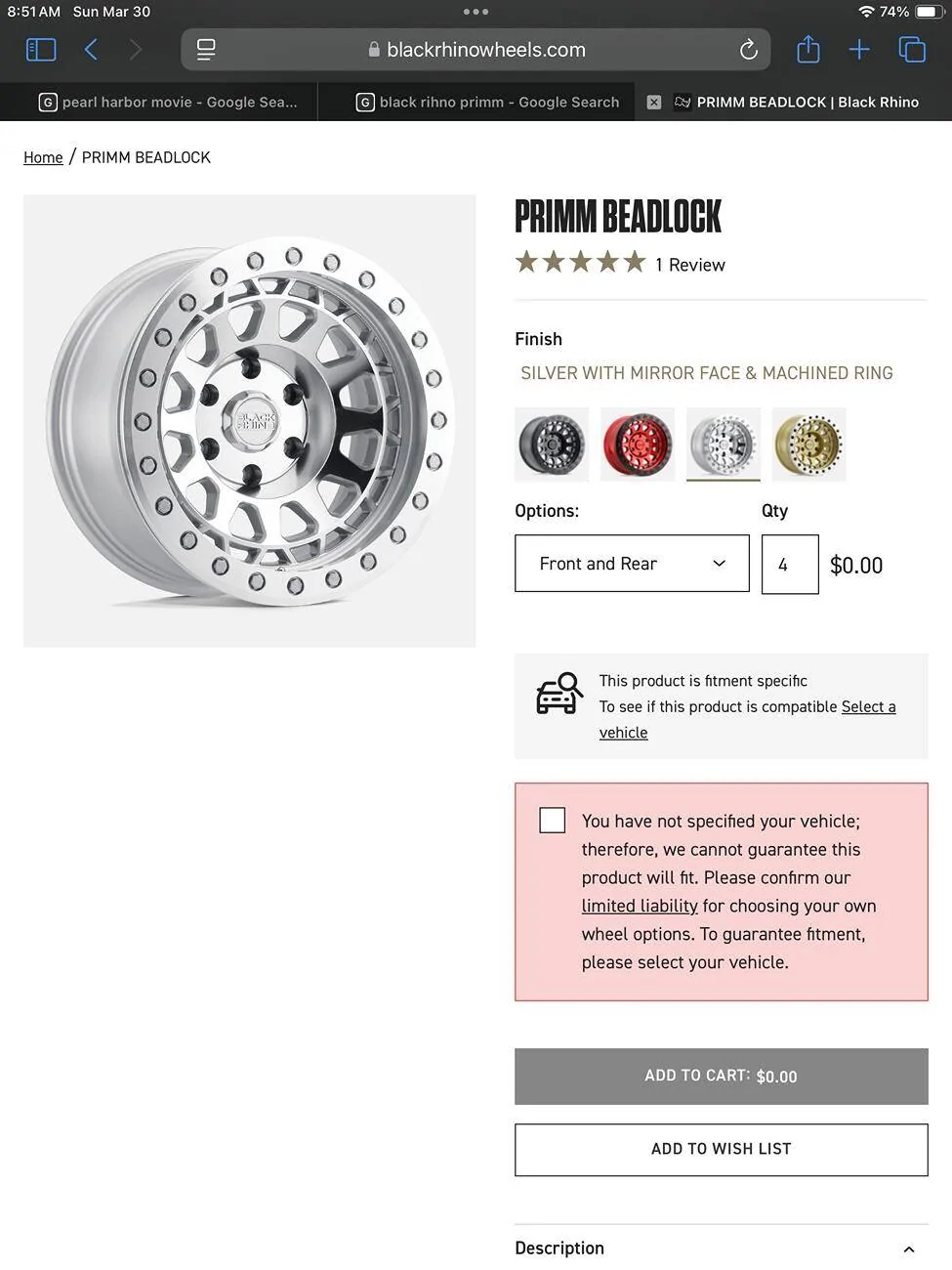Open the page reader menu icon

(x=206, y=50)
